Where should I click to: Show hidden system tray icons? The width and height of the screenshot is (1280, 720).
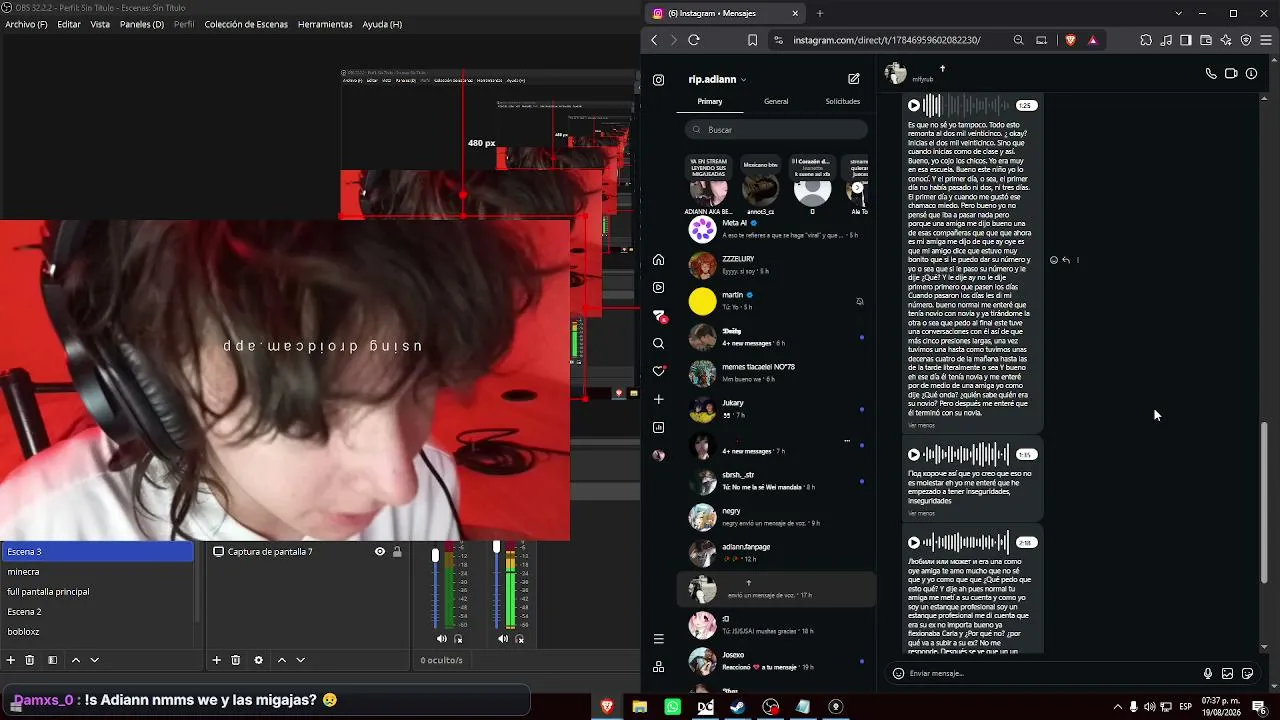(1118, 707)
